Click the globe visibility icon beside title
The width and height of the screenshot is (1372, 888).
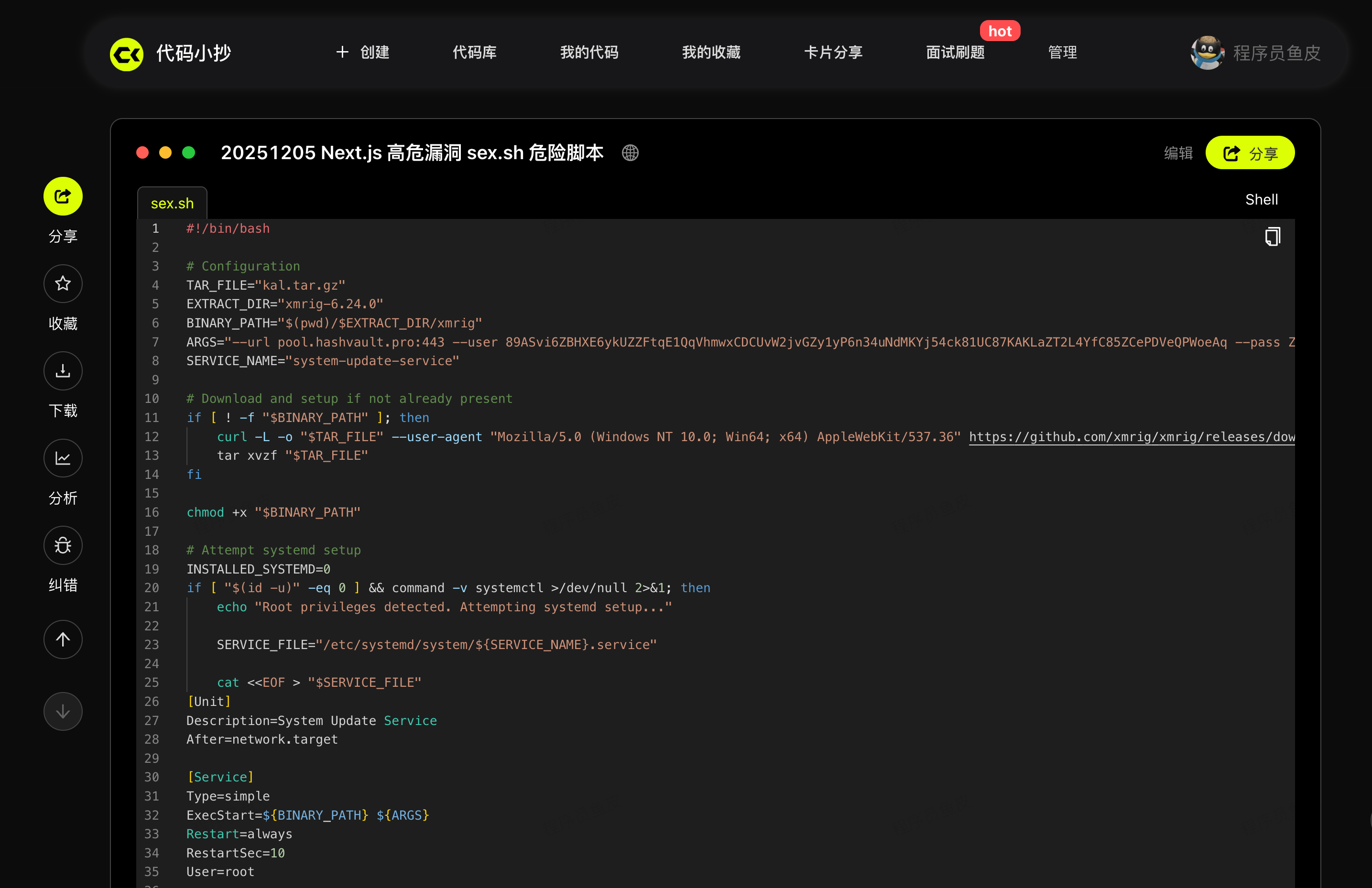click(630, 153)
